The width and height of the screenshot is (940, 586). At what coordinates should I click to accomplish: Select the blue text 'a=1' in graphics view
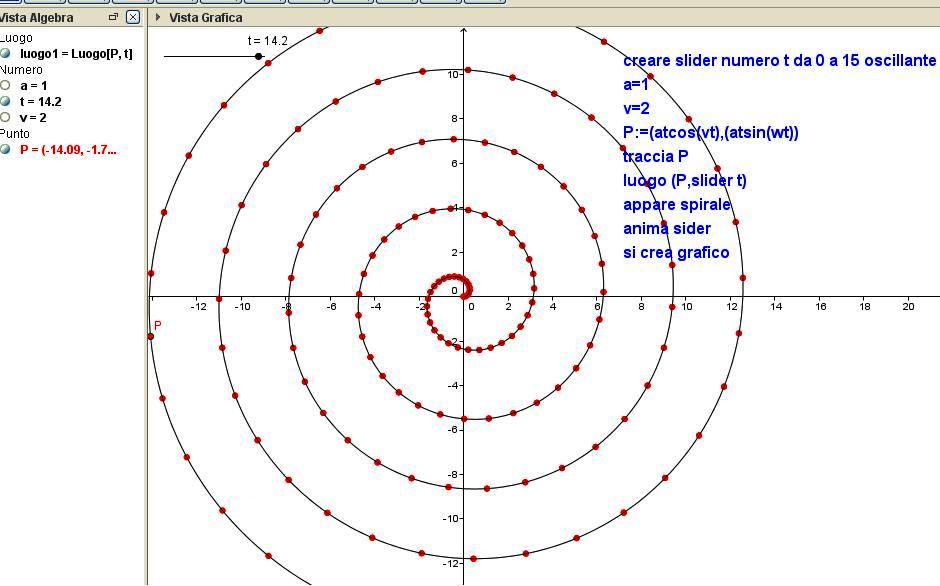pos(635,85)
